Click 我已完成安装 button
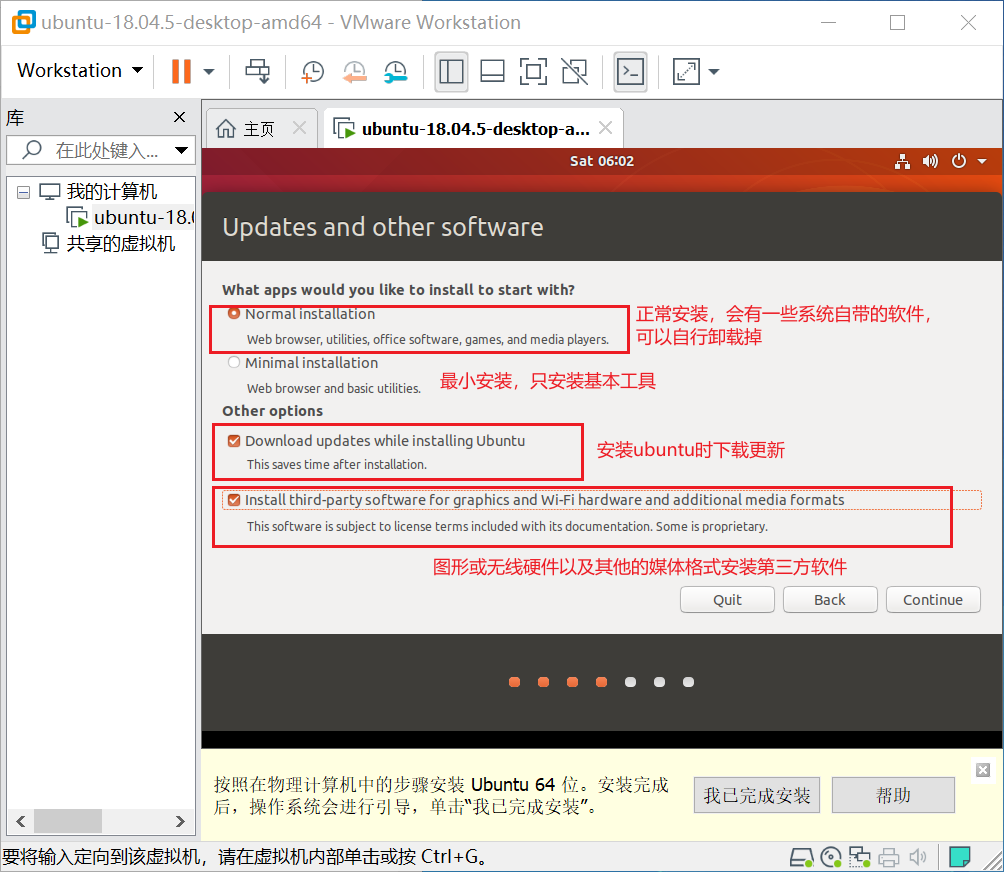 click(x=757, y=795)
